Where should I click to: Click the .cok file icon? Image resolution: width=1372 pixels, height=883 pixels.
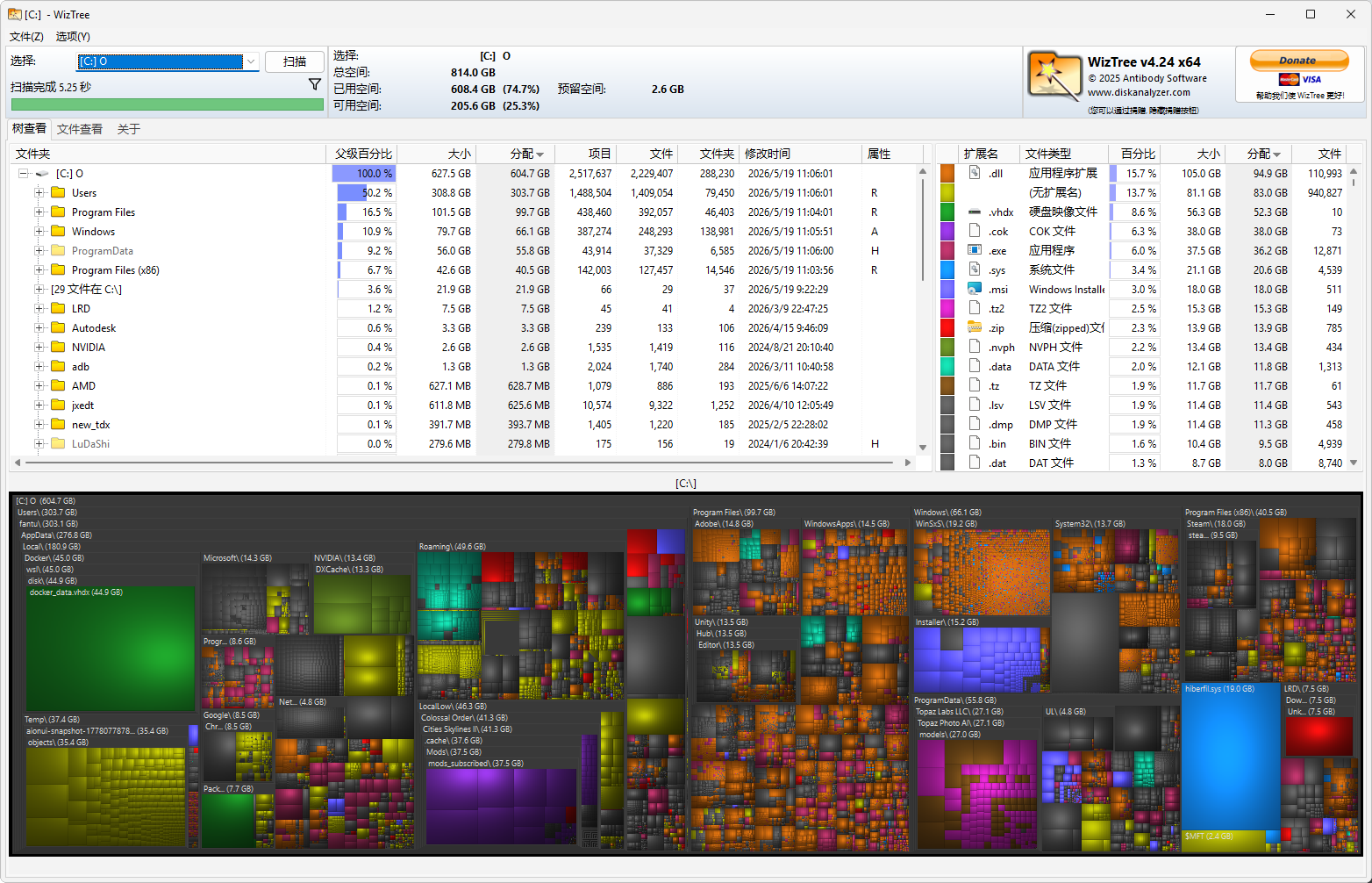tap(974, 231)
